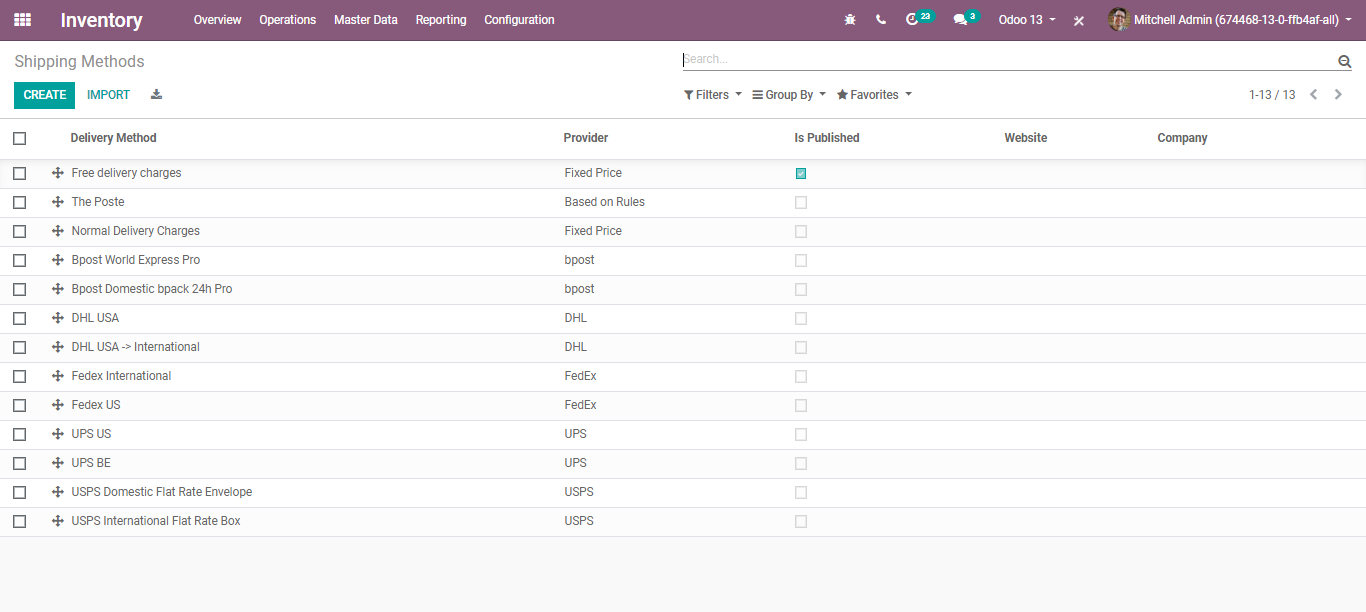Open the UPS US record
This screenshot has width=1366, height=612.
pyautogui.click(x=91, y=434)
